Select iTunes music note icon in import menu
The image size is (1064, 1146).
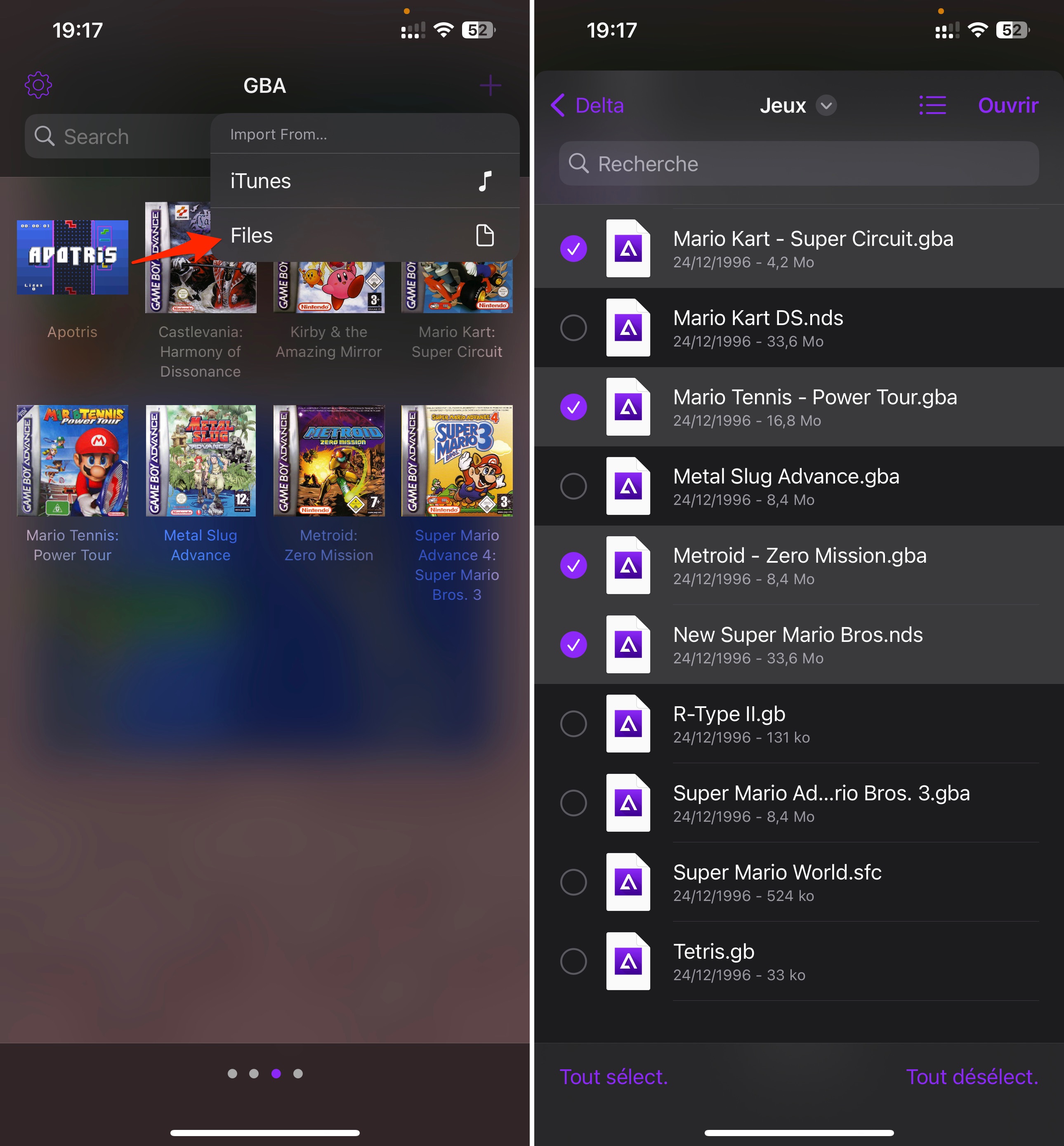coord(485,181)
